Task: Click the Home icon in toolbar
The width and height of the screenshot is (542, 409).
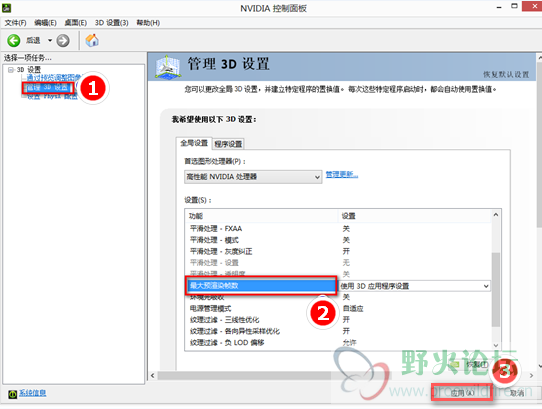Action: [x=92, y=40]
